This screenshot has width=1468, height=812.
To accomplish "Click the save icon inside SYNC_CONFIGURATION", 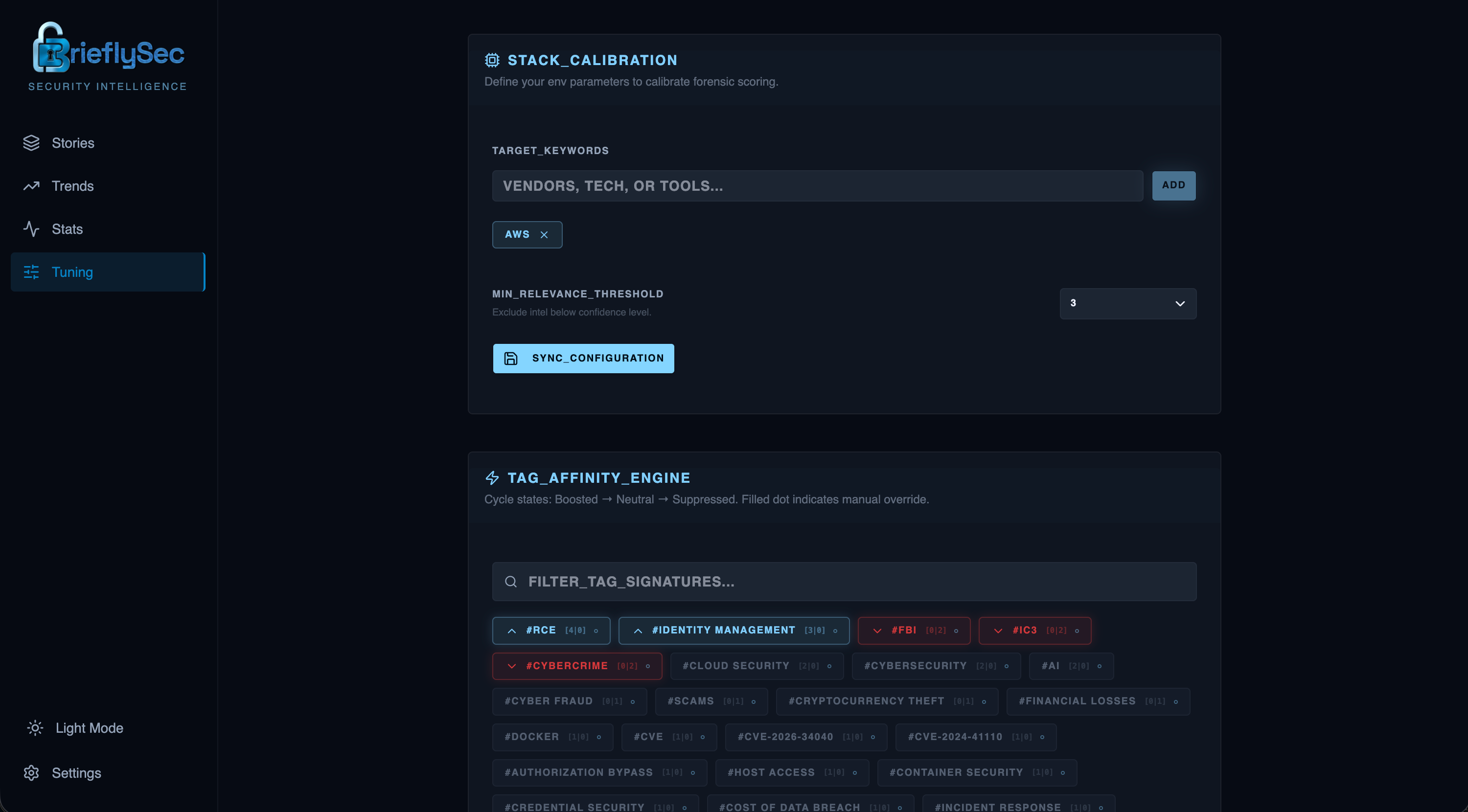I will coord(510,359).
